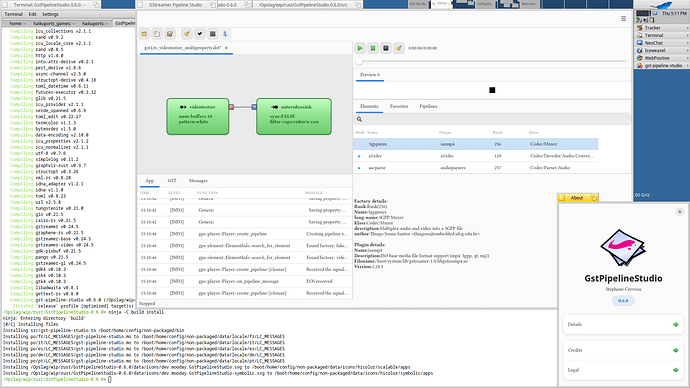Sort elements by the Plugin column header

445,132
